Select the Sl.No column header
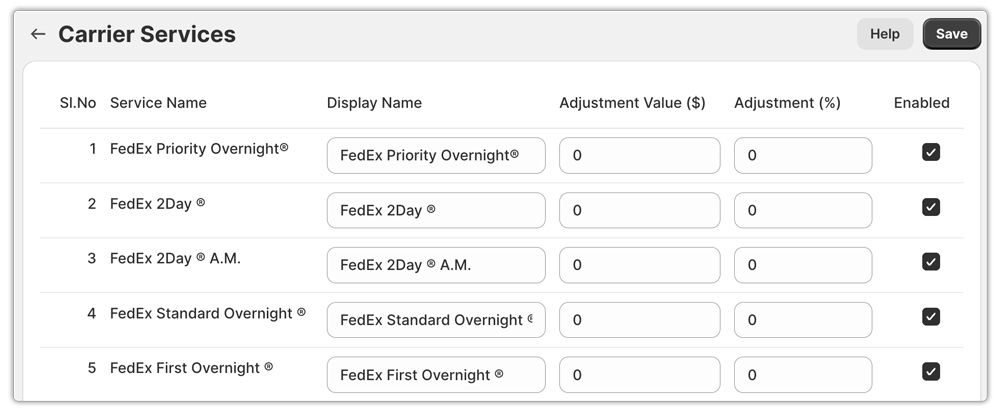This screenshot has height=412, width=1000. (78, 103)
